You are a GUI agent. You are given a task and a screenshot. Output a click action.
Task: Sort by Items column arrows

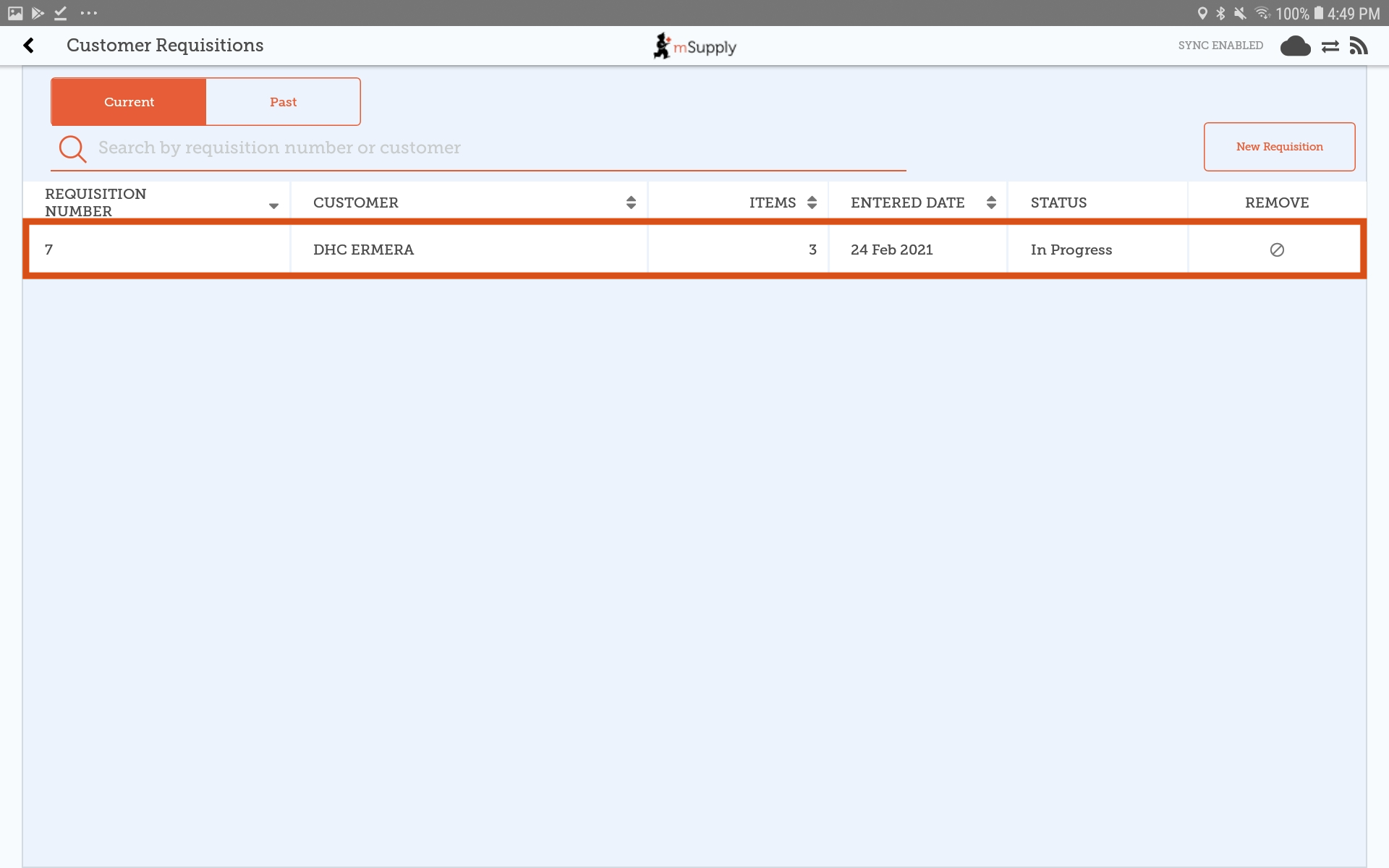pos(812,203)
